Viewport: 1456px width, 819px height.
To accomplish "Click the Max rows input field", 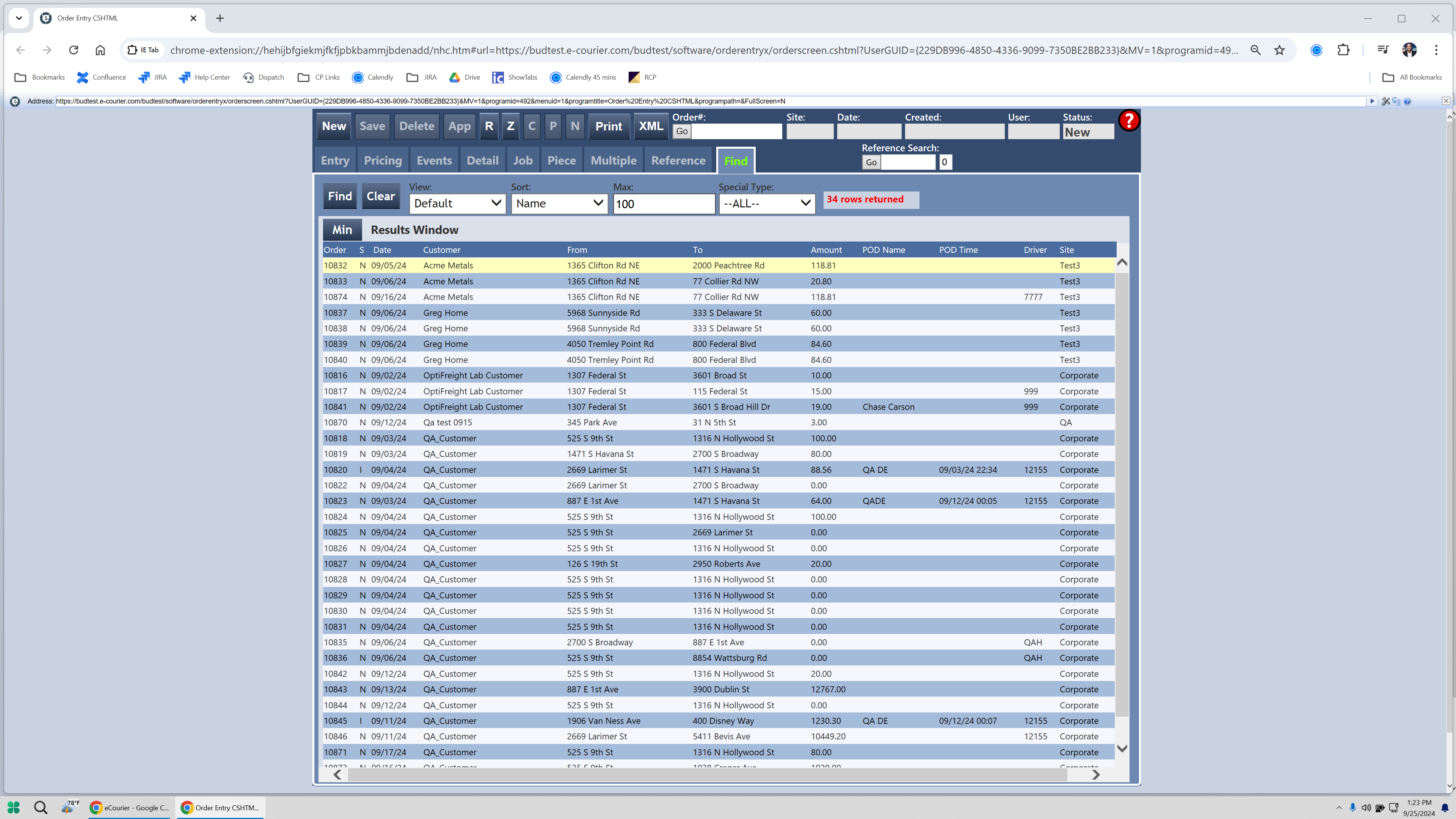I will pos(663,204).
